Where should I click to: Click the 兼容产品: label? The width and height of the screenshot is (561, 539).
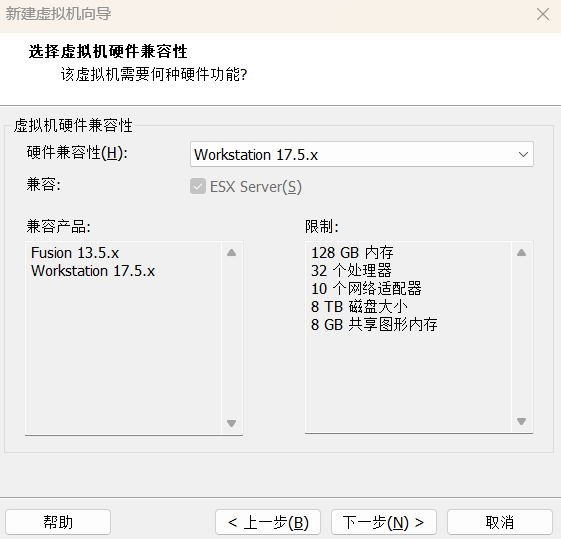coord(58,226)
